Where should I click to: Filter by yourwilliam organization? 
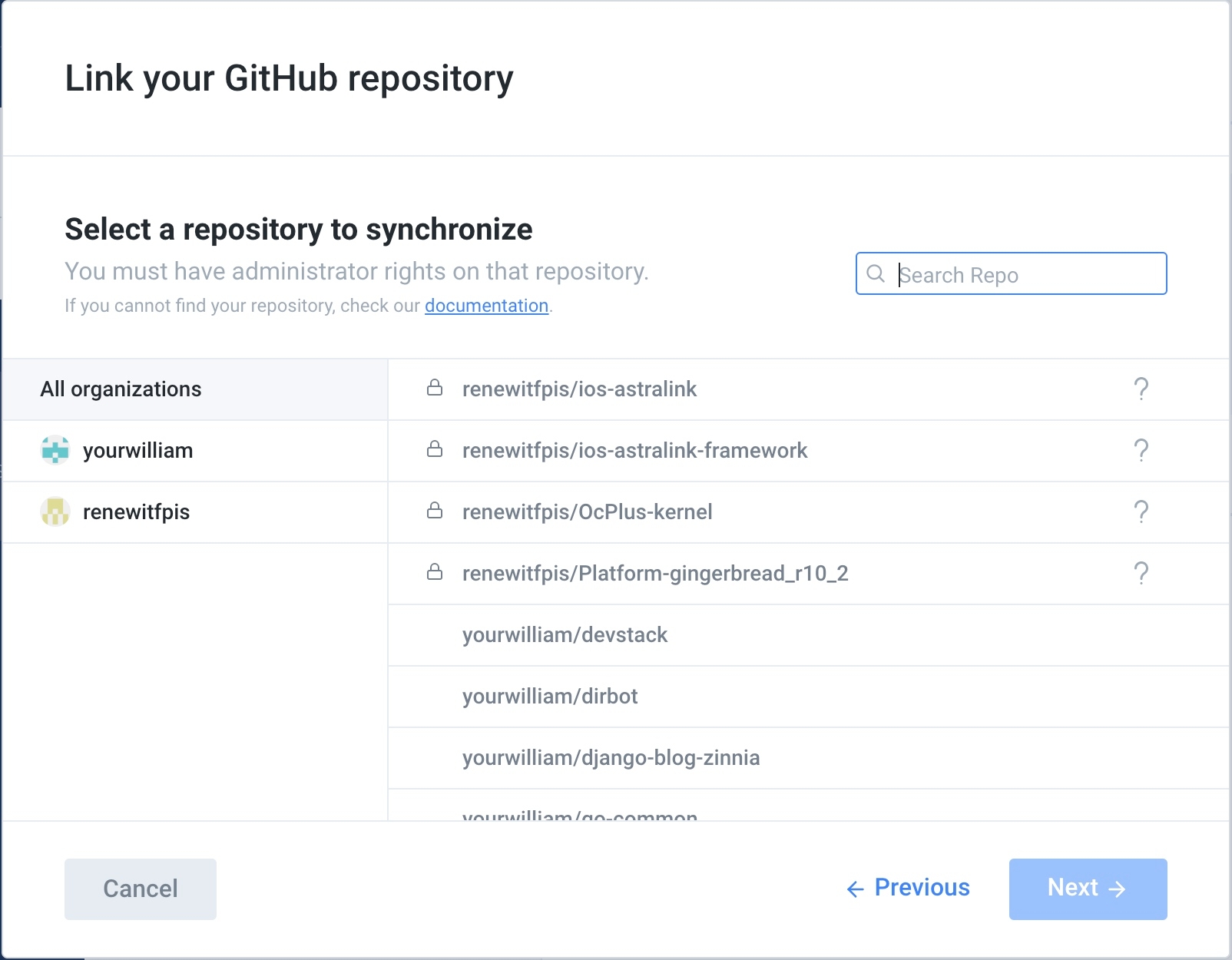click(138, 451)
